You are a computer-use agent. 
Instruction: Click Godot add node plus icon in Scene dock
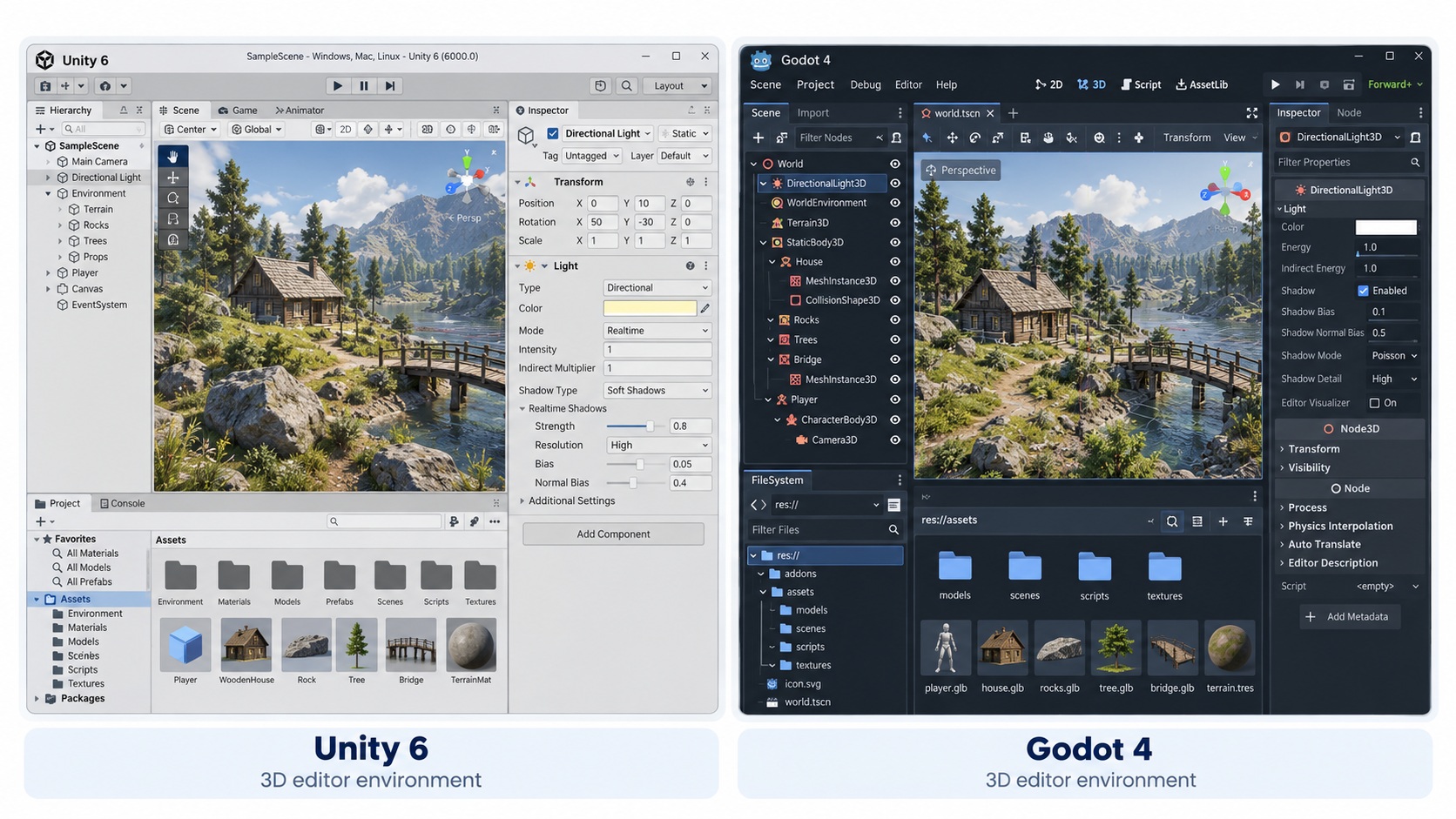[x=758, y=138]
